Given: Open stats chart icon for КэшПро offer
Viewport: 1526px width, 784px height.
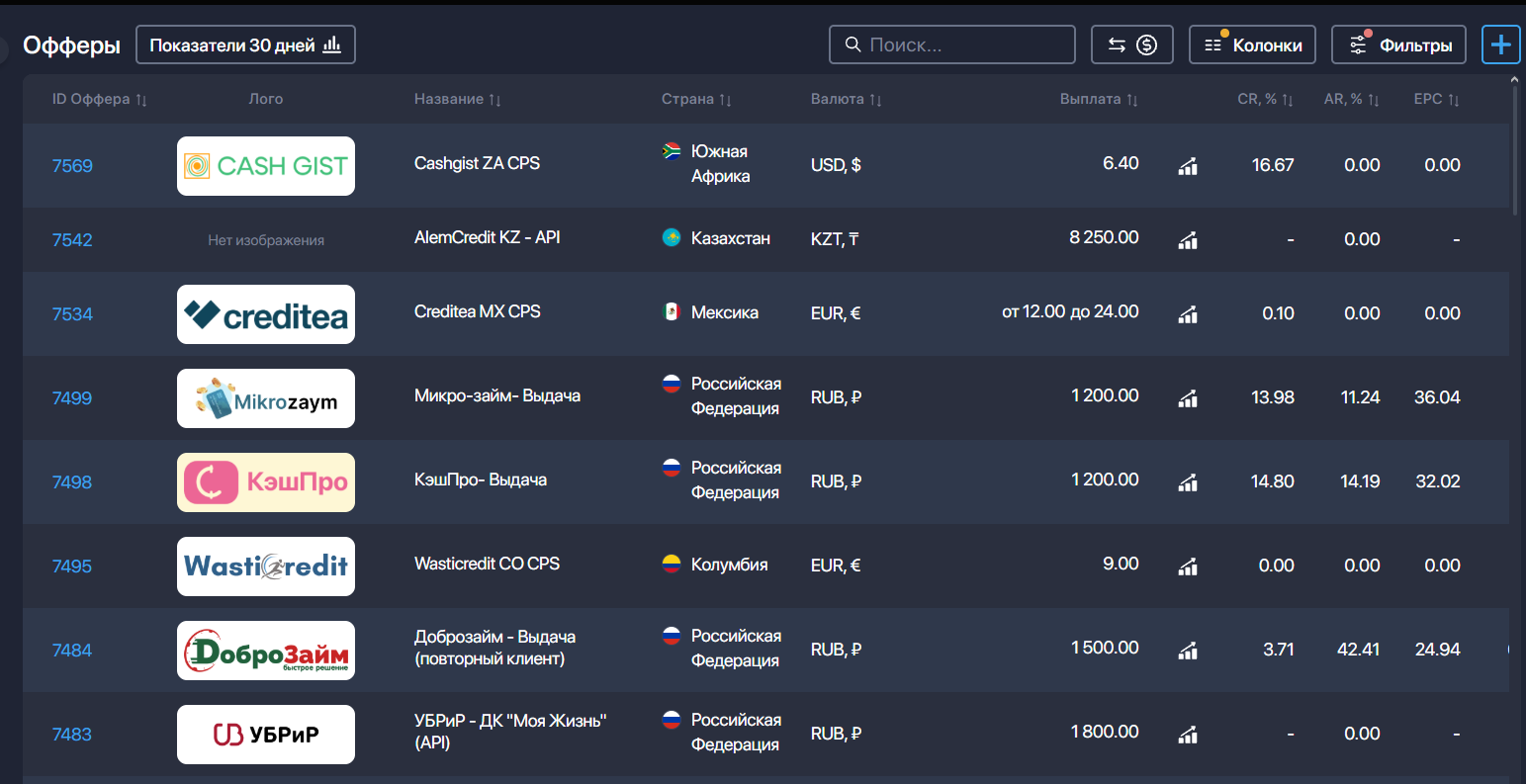Looking at the screenshot, I should [x=1188, y=481].
